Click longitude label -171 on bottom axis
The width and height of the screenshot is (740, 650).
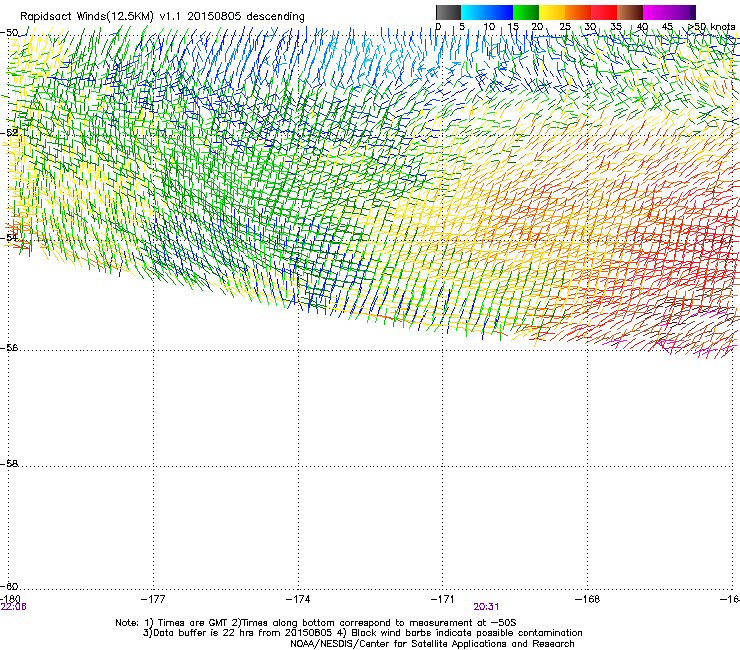[x=443, y=599]
